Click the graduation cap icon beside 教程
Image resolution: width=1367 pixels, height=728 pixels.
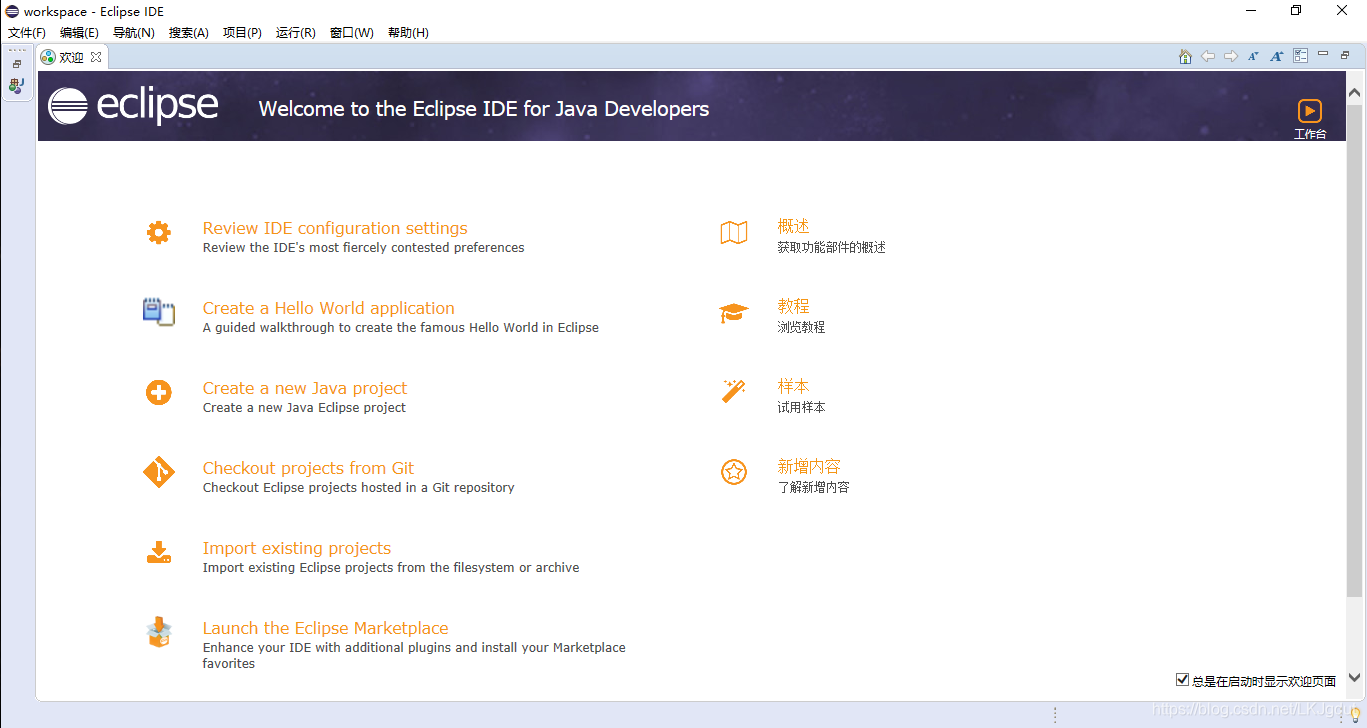click(734, 313)
